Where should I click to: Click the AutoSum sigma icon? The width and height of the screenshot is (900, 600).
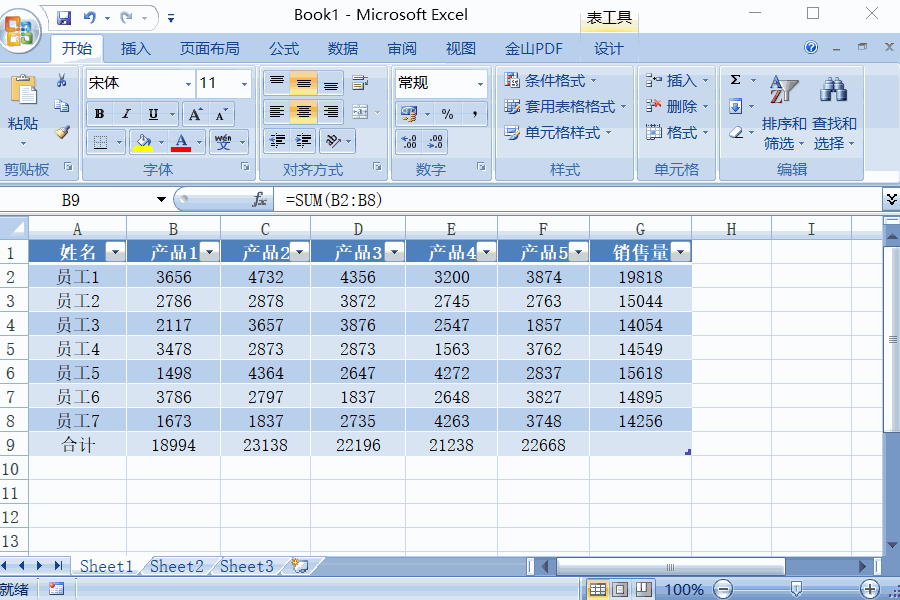click(735, 80)
